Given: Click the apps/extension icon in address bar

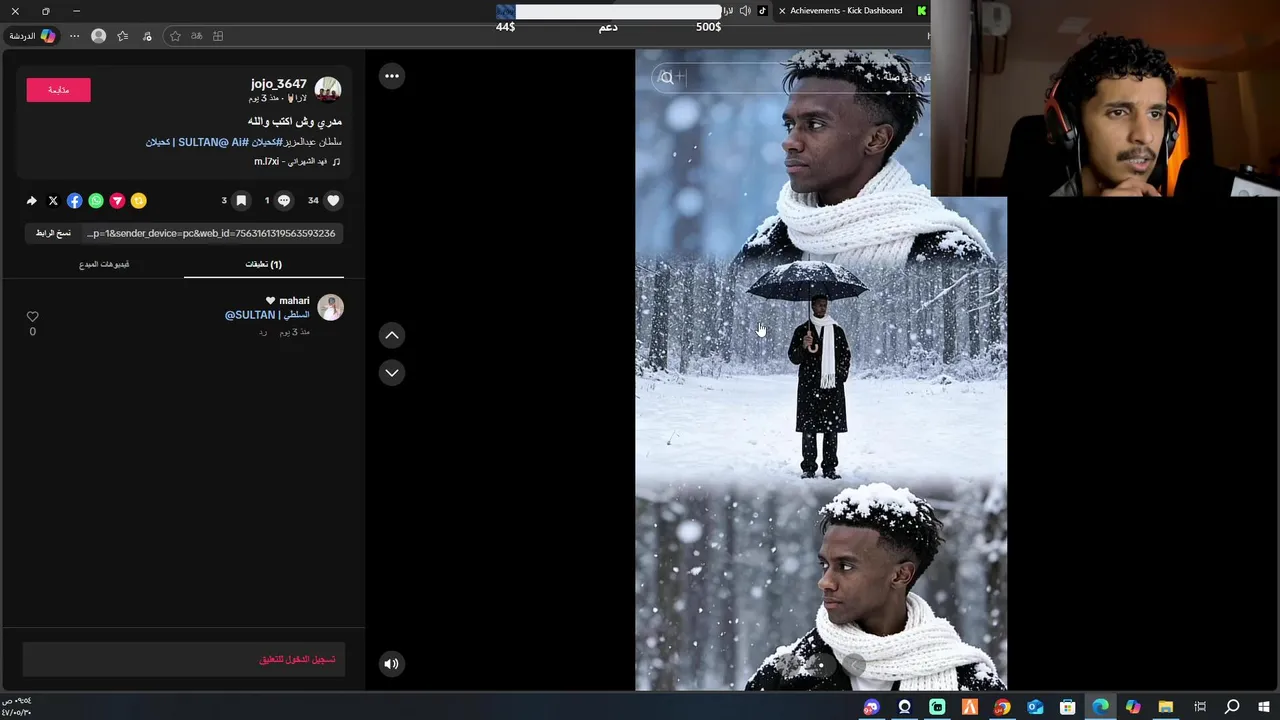Looking at the screenshot, I should 218,36.
